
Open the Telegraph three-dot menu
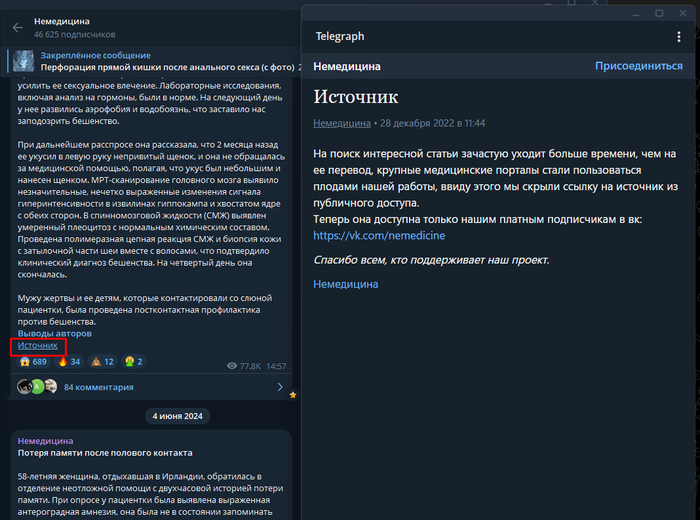click(x=679, y=37)
